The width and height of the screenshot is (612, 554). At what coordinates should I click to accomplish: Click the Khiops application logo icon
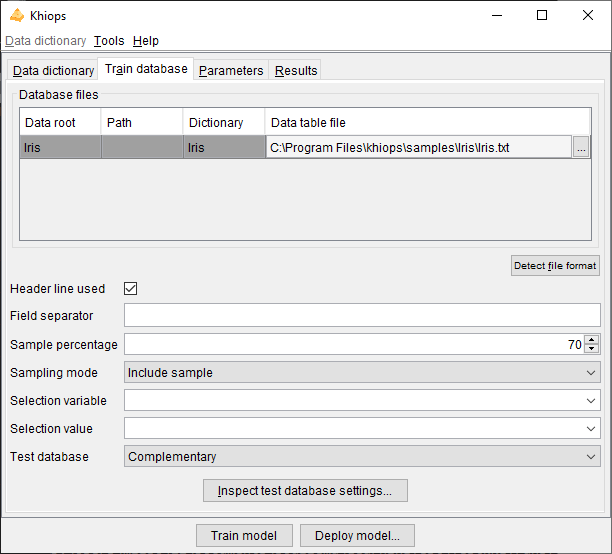coord(17,16)
